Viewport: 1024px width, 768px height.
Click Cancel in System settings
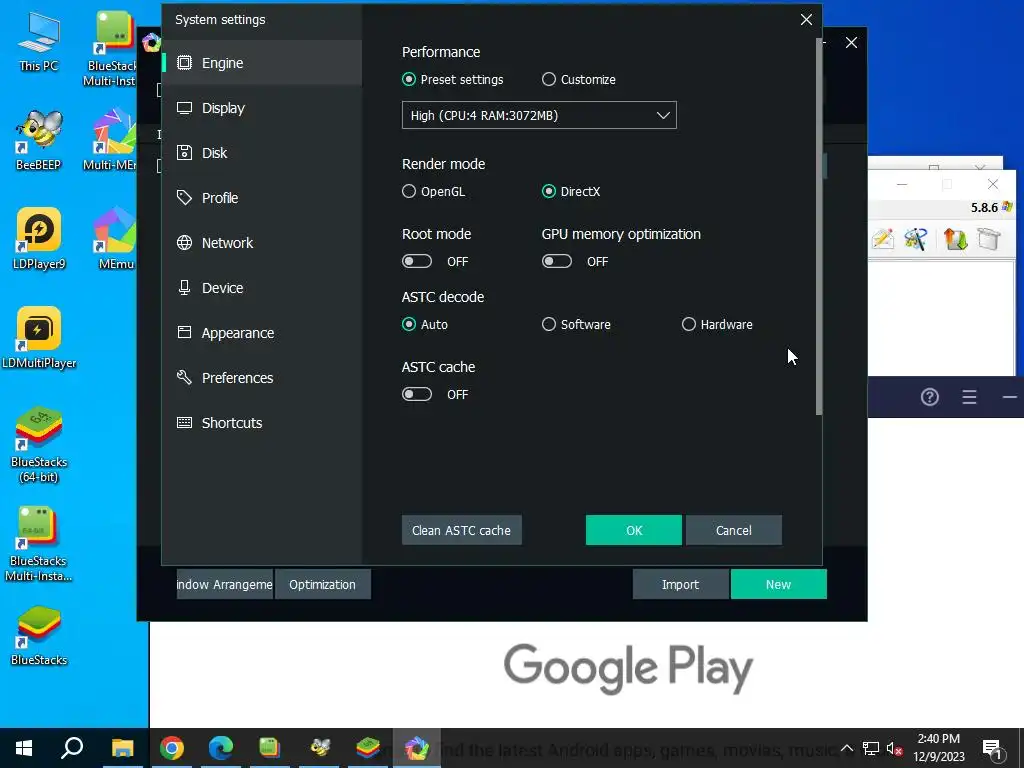(733, 530)
